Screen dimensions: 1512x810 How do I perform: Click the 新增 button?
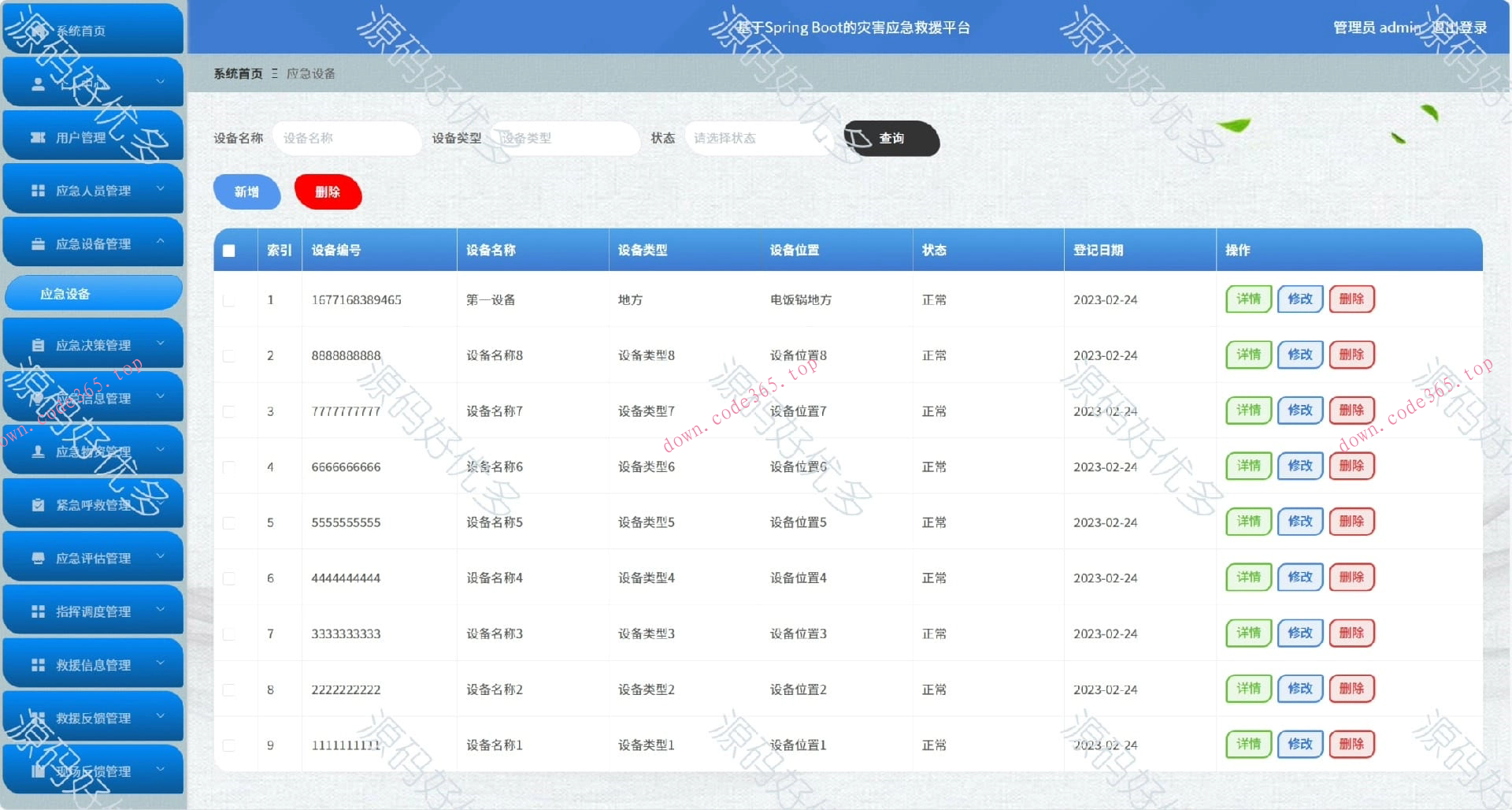click(x=246, y=191)
